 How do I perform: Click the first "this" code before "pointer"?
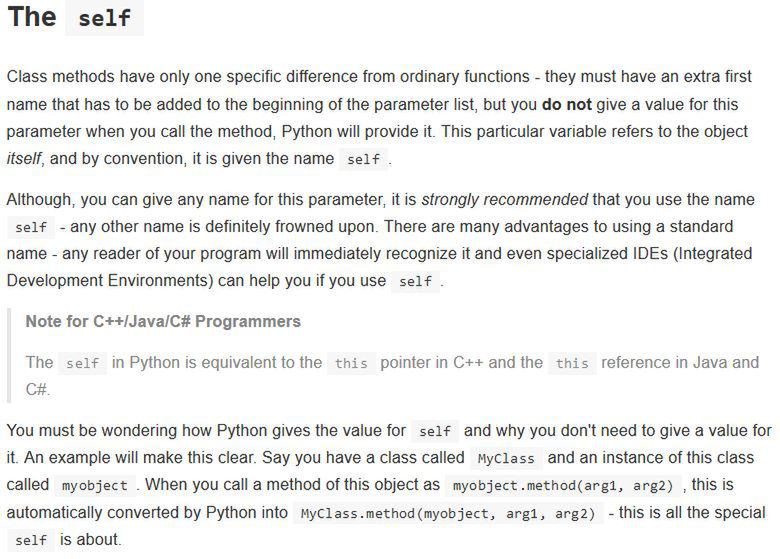[351, 363]
